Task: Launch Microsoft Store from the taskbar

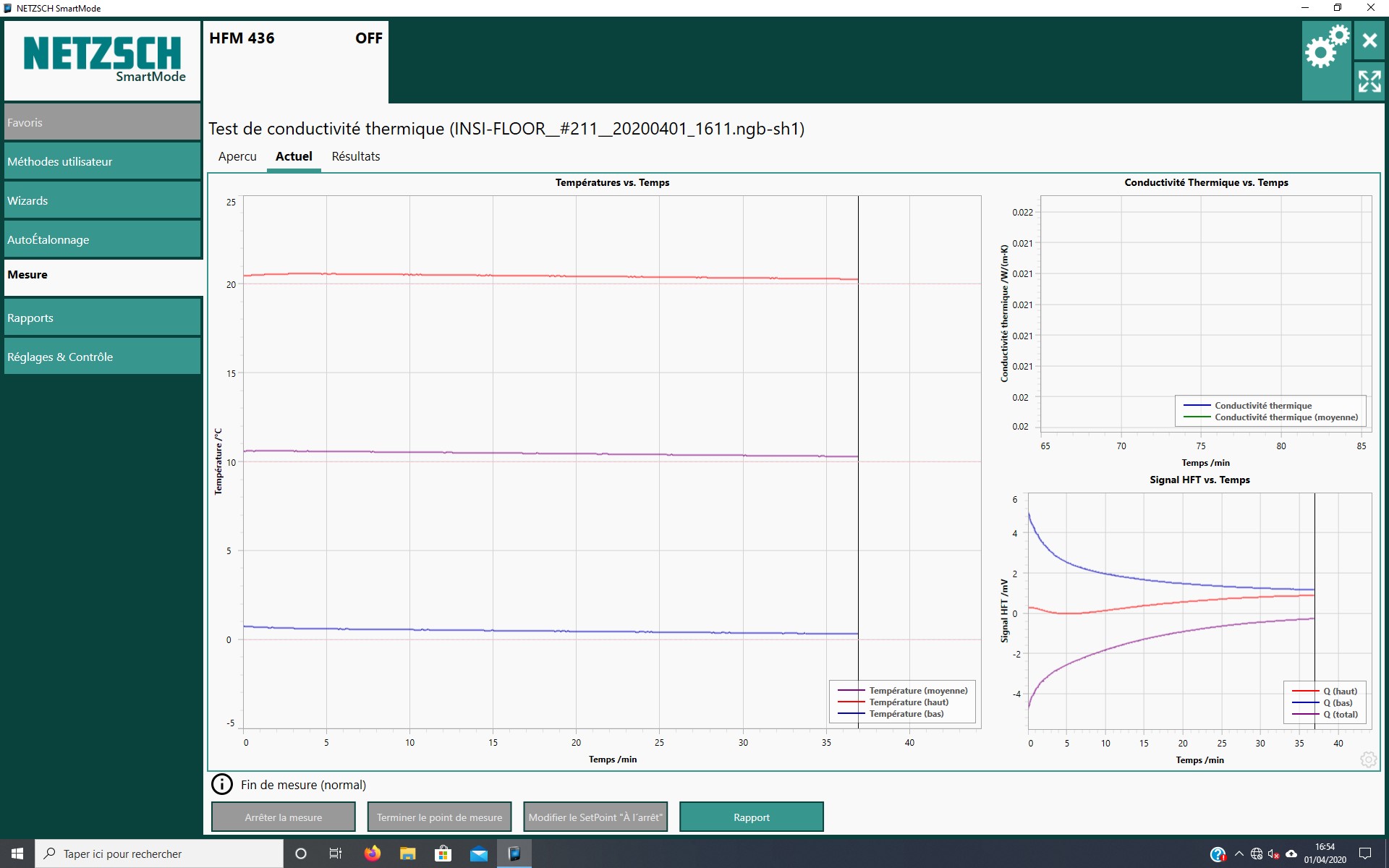Action: pyautogui.click(x=443, y=854)
